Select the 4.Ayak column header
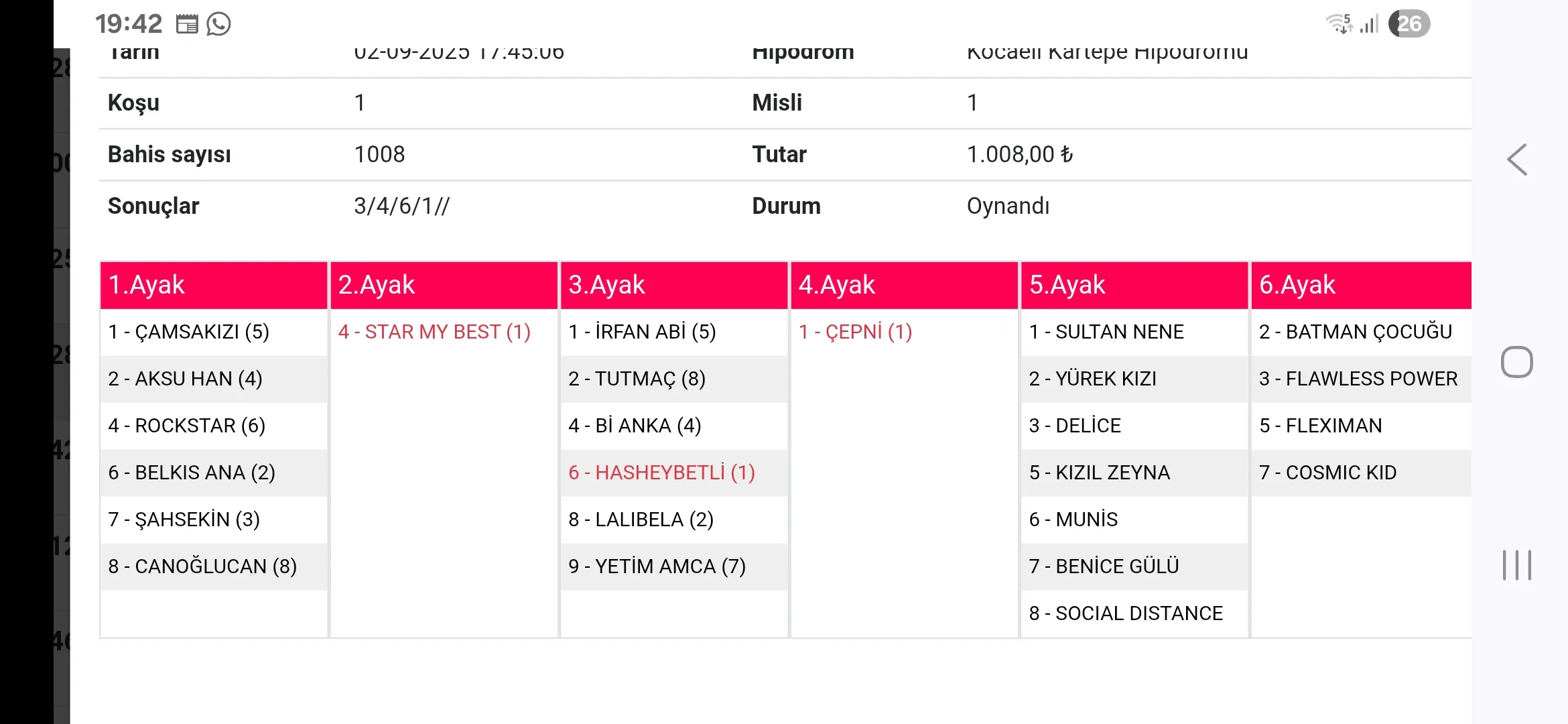Screen dimensions: 1568x724 [x=903, y=286]
